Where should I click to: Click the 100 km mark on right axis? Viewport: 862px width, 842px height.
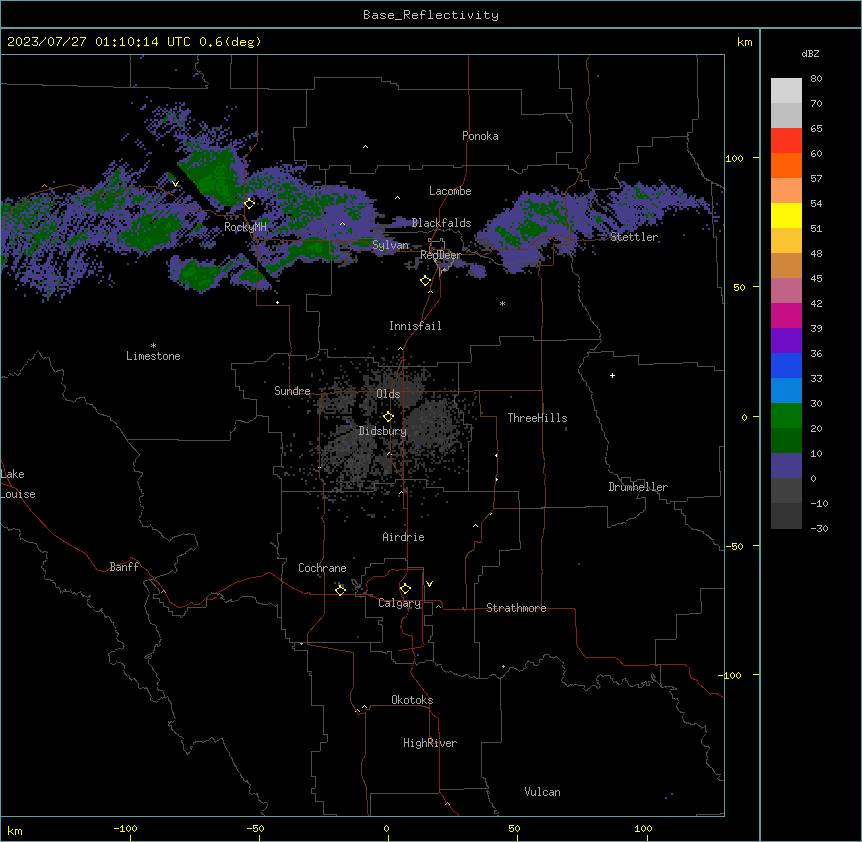pyautogui.click(x=734, y=158)
